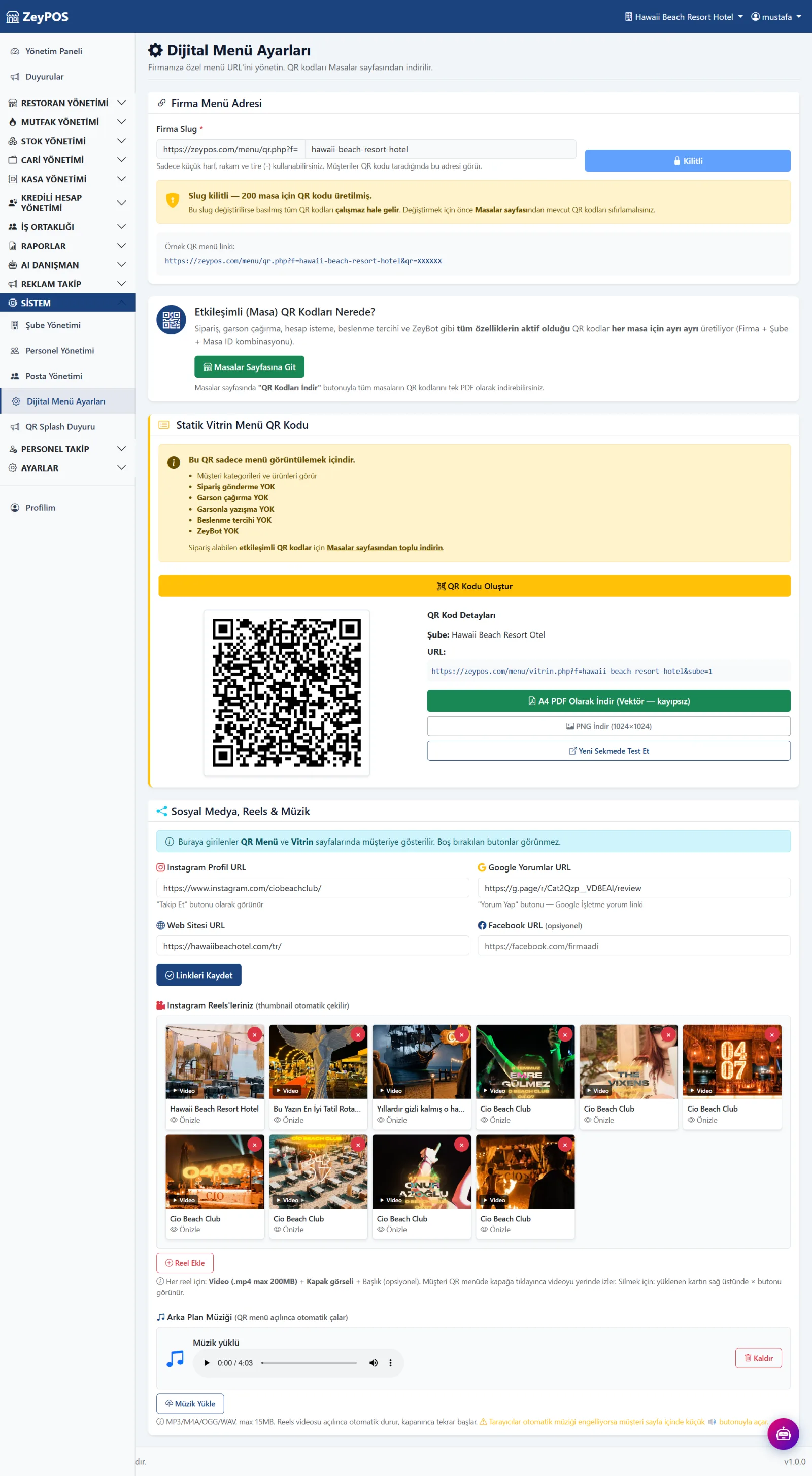Expand the Hawaii Beach Resort Hotel dropdown
The image size is (812, 1476).
[x=684, y=17]
